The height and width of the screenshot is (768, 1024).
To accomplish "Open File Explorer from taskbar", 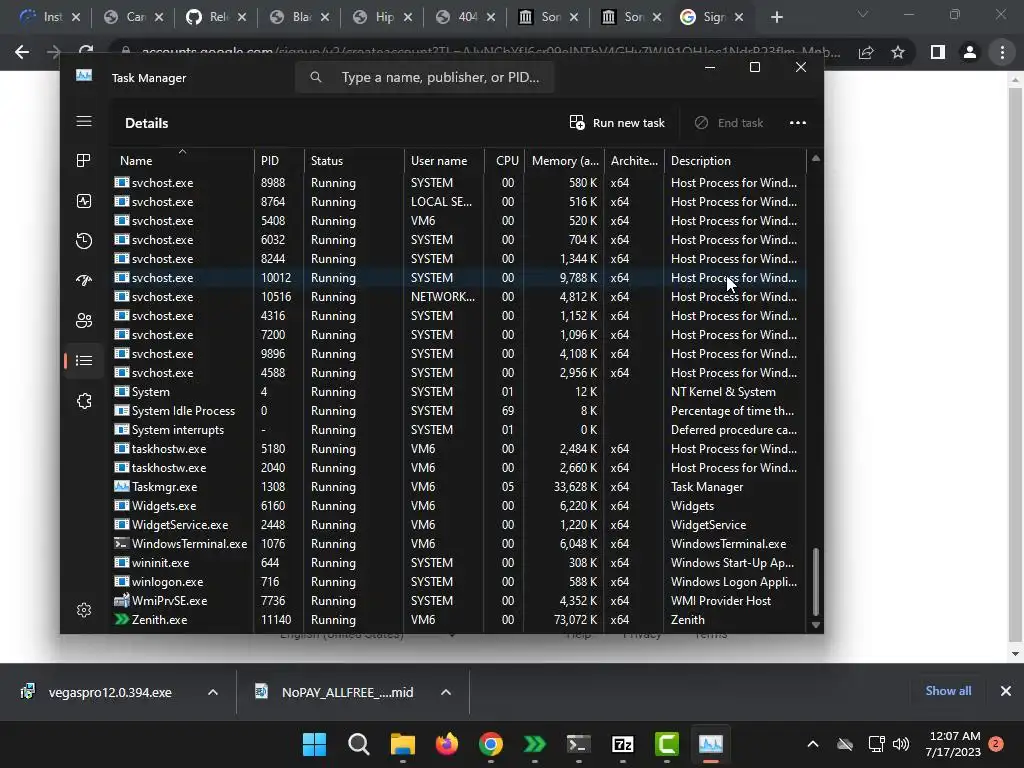I will [403, 744].
